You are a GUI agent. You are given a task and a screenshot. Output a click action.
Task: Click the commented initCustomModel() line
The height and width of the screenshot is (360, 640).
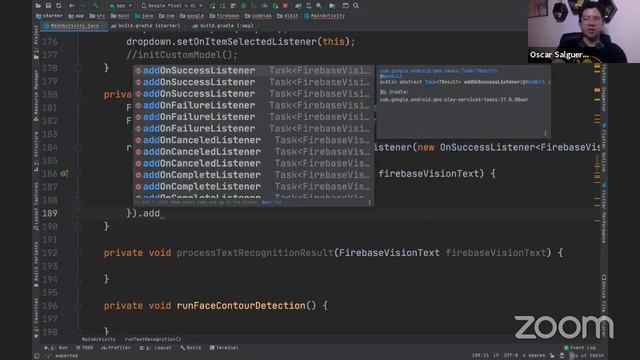[182, 55]
